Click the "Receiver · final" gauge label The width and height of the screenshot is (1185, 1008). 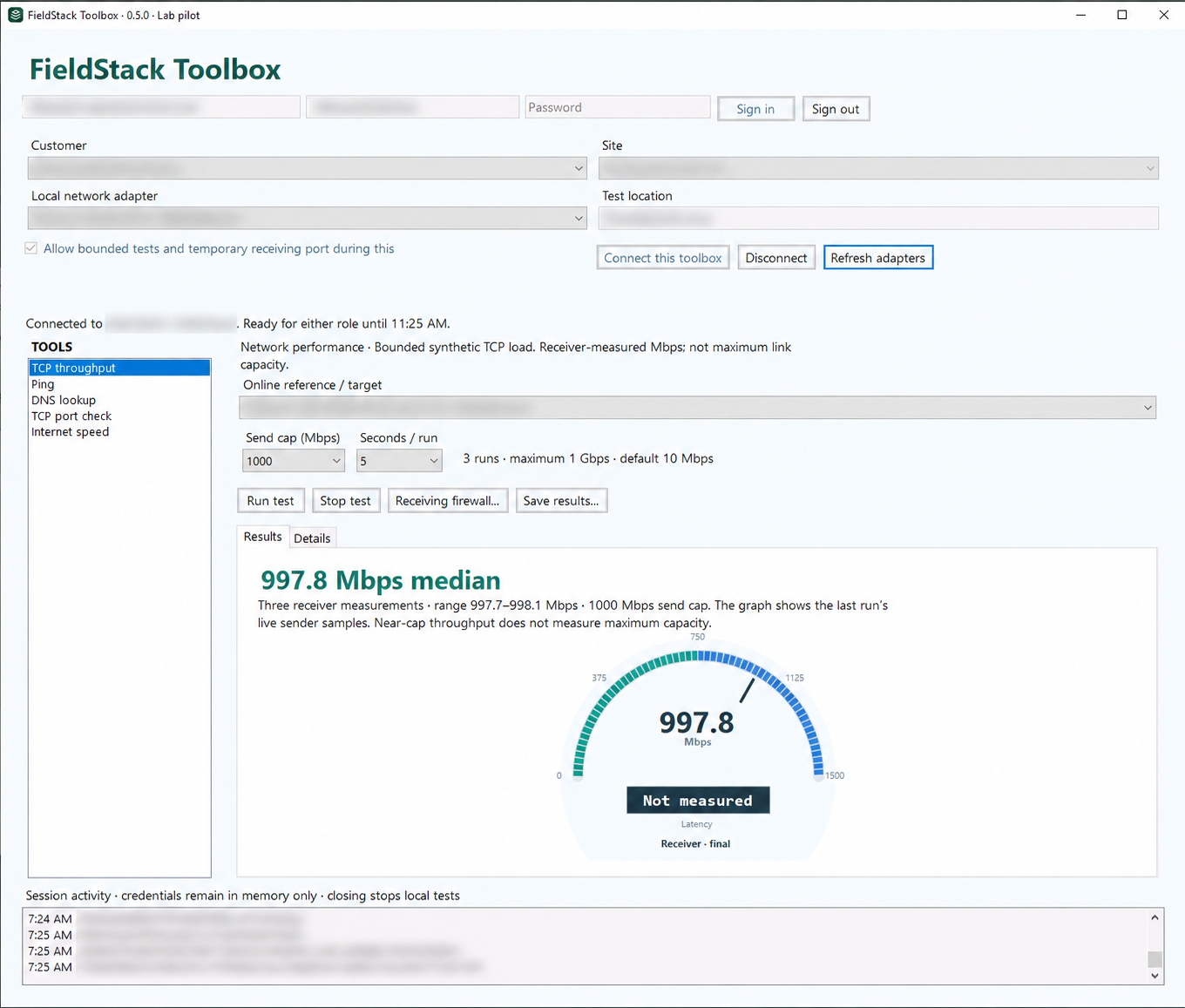pyautogui.click(x=695, y=843)
